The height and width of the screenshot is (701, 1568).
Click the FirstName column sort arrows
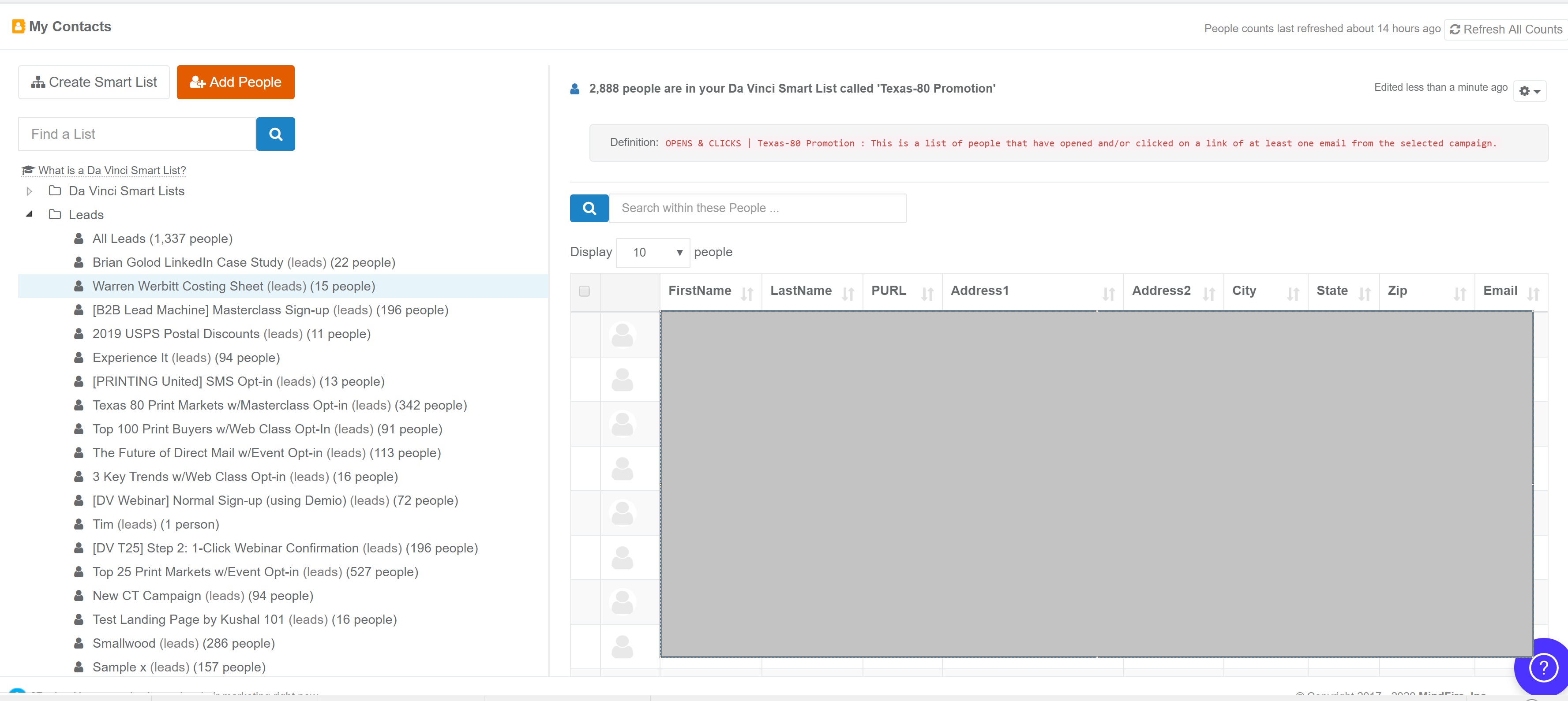747,294
